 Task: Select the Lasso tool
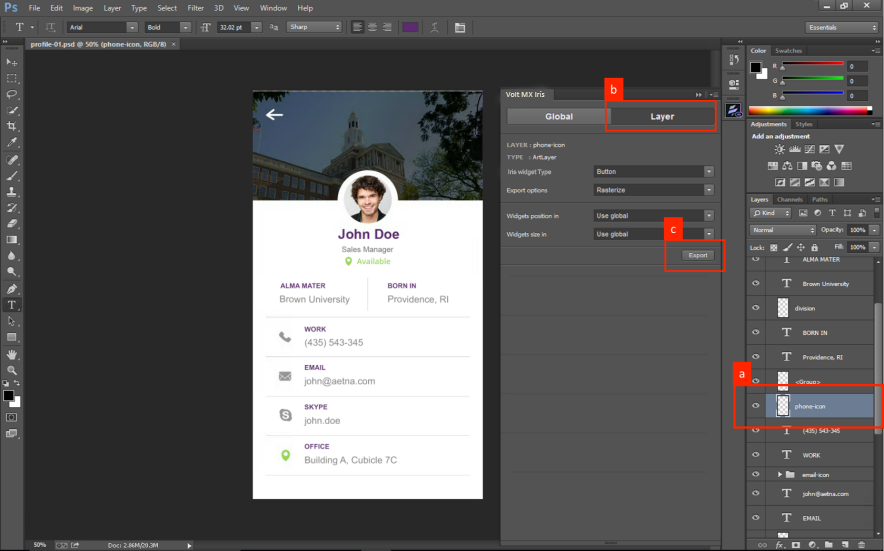12,94
